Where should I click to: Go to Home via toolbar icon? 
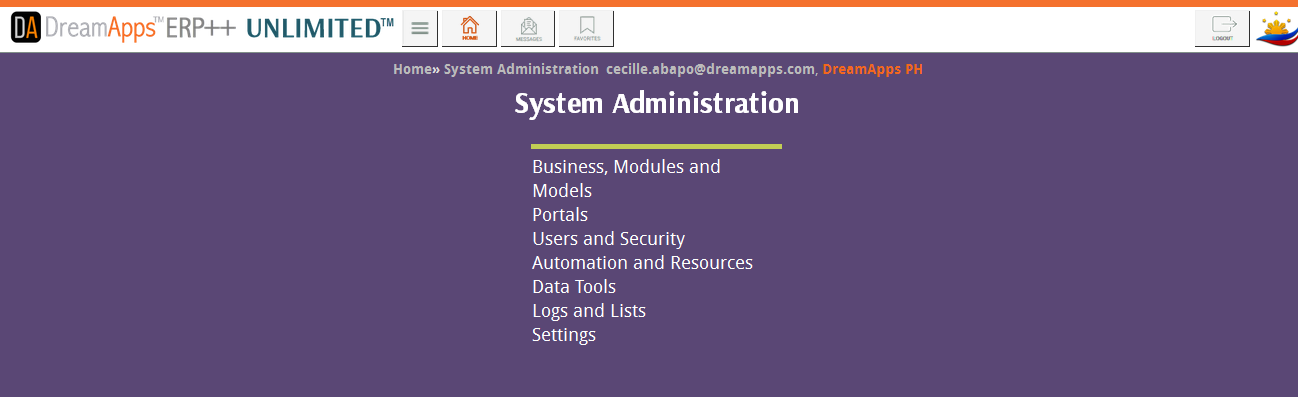coord(469,28)
